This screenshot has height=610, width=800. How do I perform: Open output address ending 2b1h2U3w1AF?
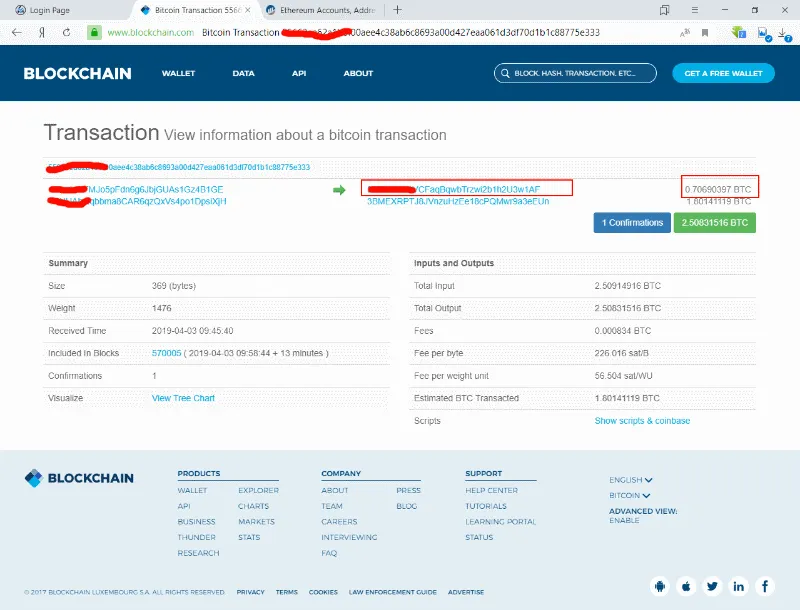454,189
